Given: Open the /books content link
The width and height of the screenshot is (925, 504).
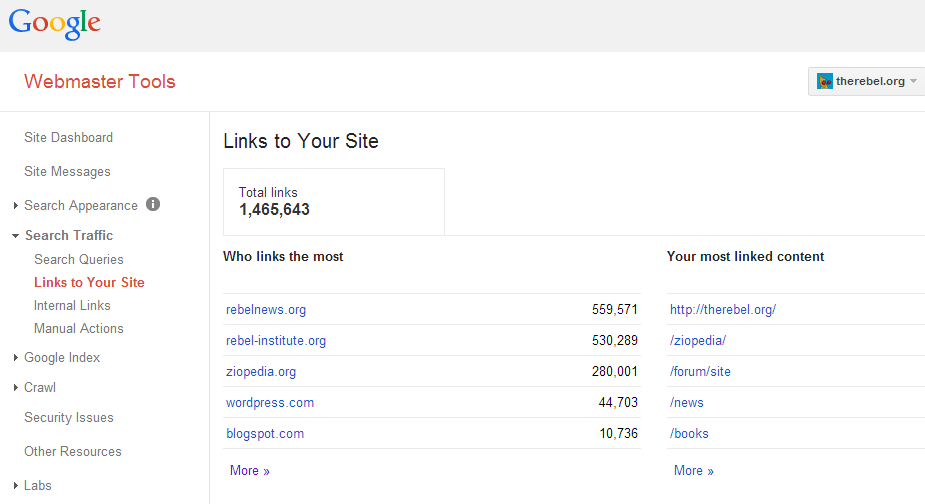Looking at the screenshot, I should [x=689, y=434].
